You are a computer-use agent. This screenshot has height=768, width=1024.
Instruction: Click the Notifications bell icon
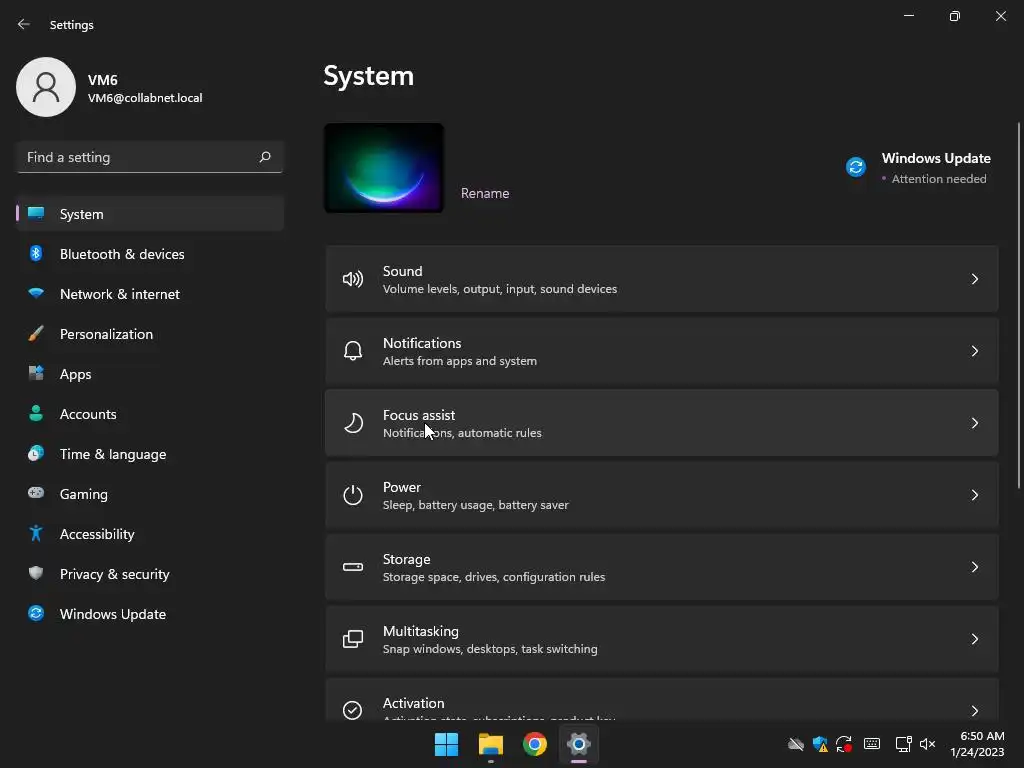coord(353,351)
